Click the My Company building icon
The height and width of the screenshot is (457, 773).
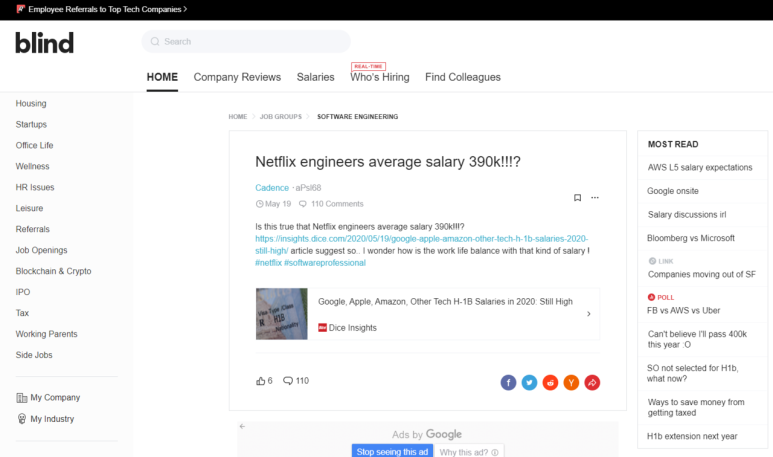click(22, 397)
